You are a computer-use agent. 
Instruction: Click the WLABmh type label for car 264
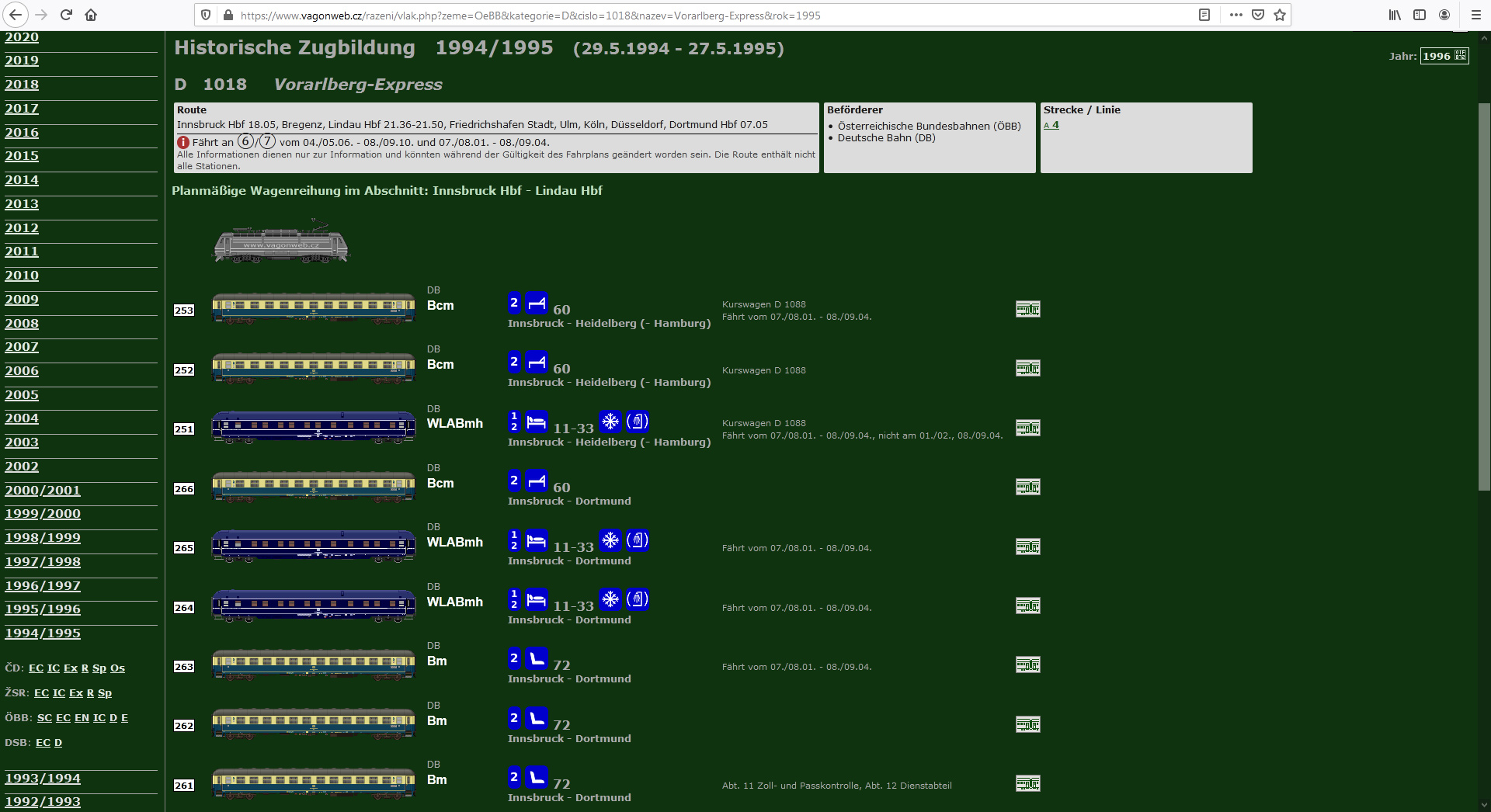455,602
